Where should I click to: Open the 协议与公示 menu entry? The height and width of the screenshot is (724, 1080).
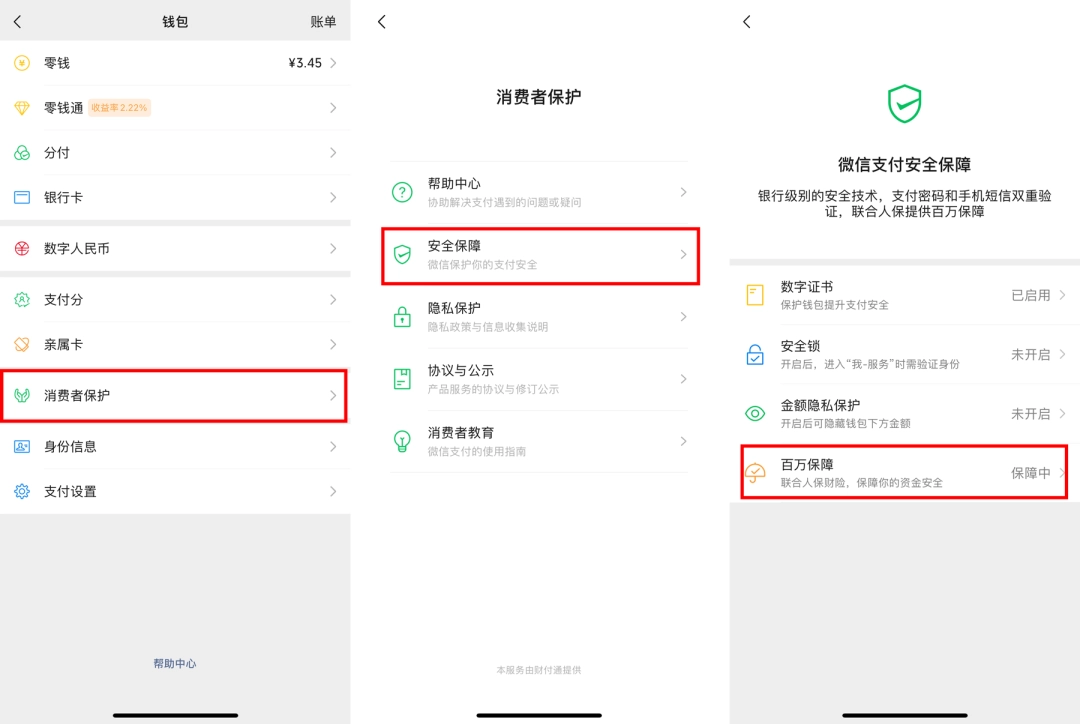[x=539, y=379]
